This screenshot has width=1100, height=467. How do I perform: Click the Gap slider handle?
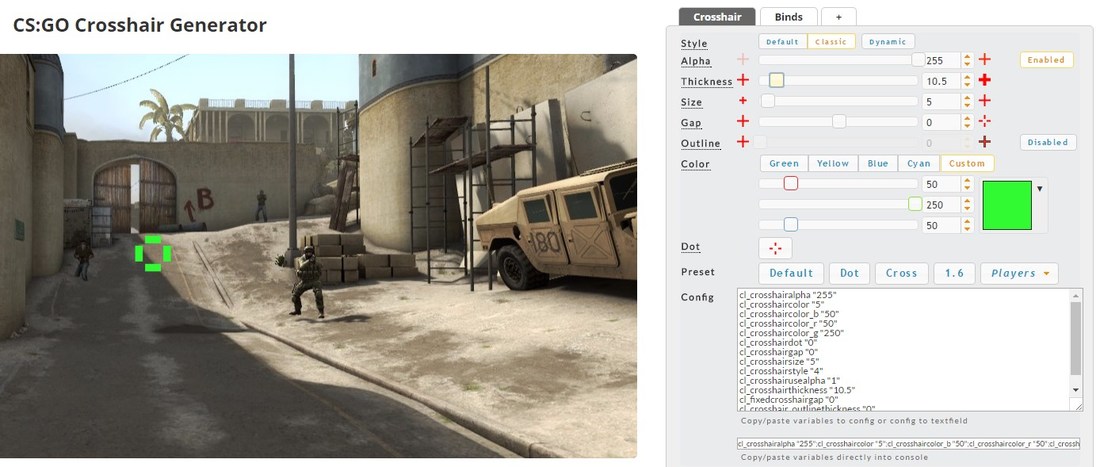click(x=838, y=122)
